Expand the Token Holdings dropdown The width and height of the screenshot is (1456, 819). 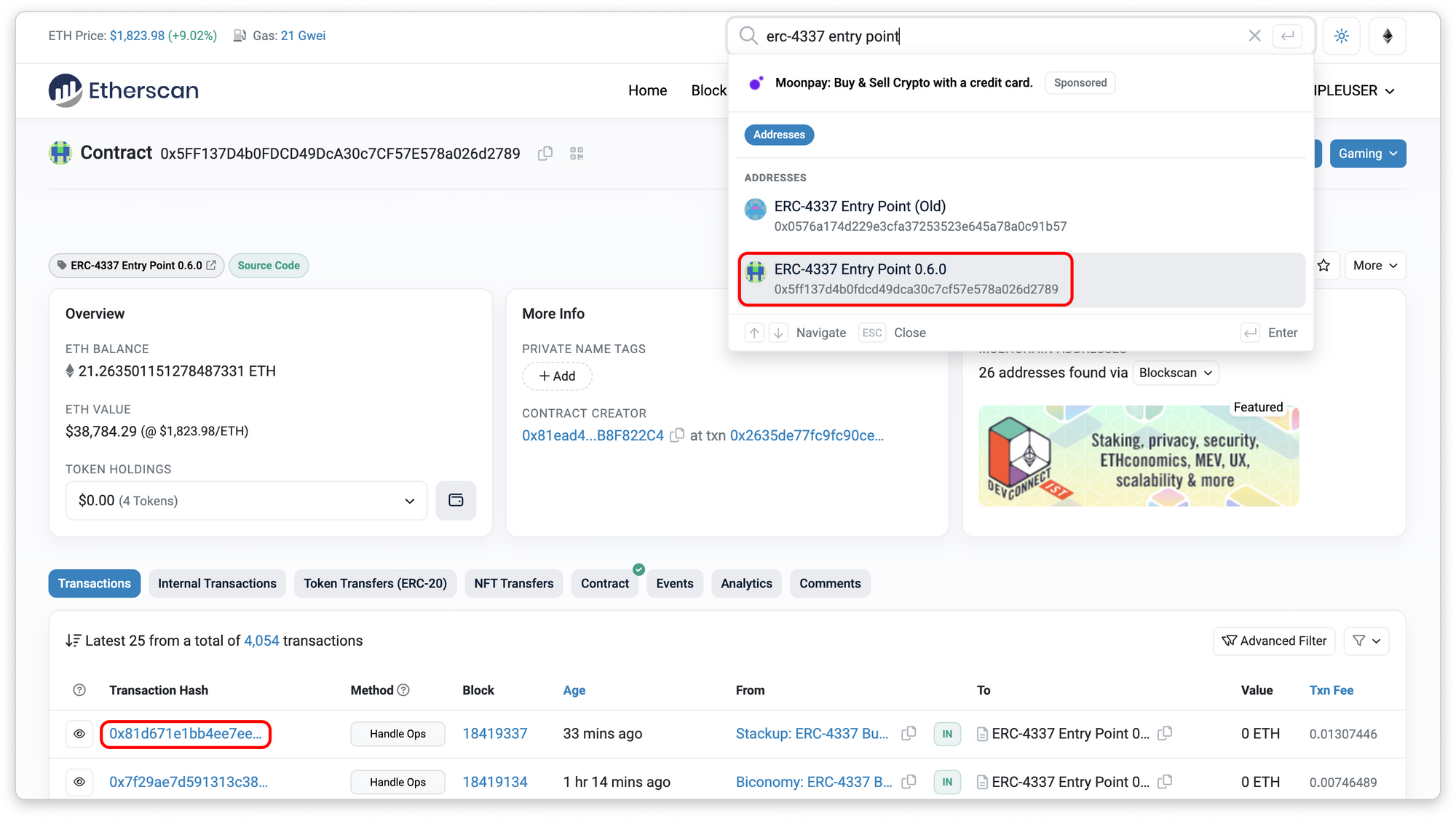point(246,501)
